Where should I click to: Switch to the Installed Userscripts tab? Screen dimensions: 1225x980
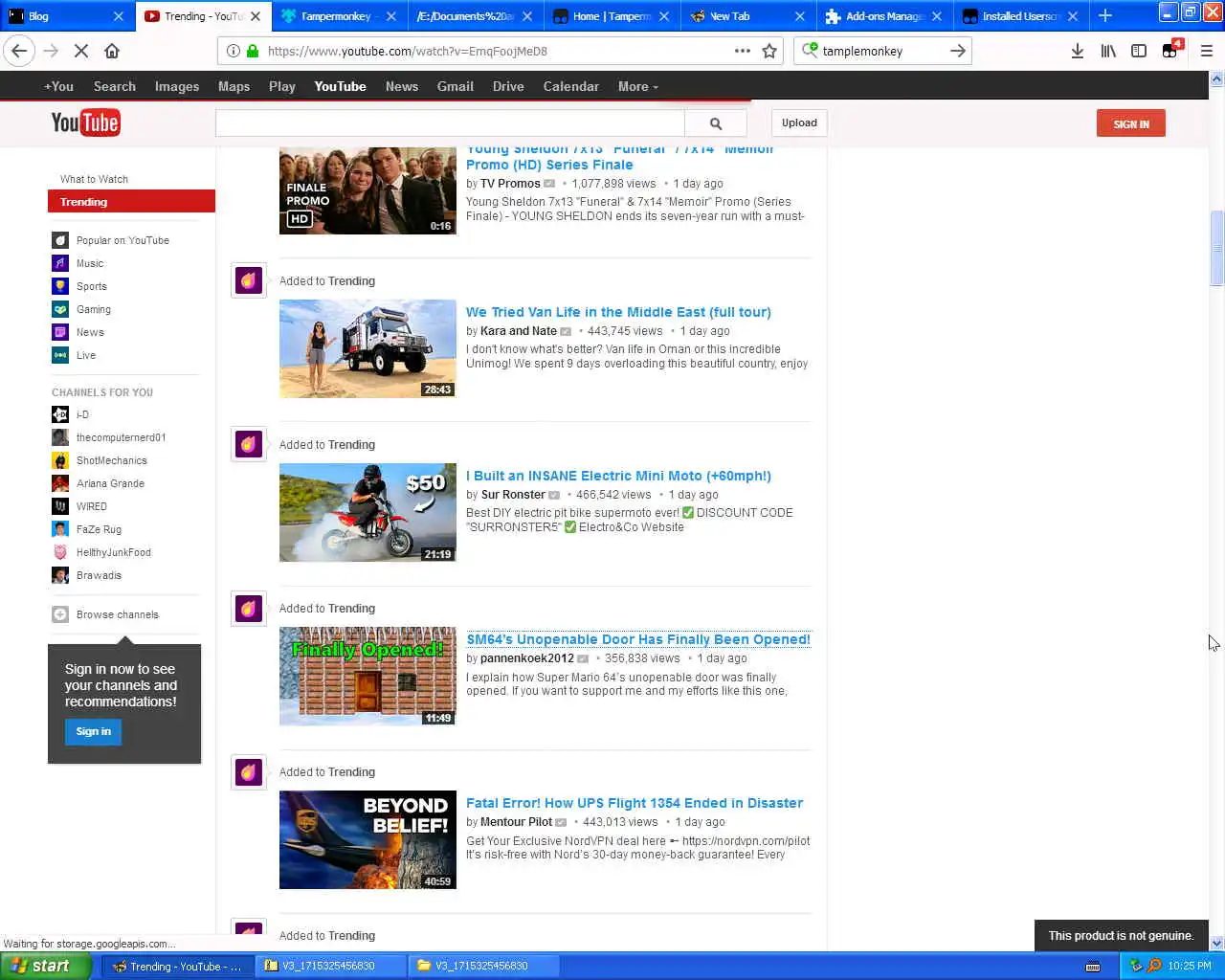tap(1019, 15)
